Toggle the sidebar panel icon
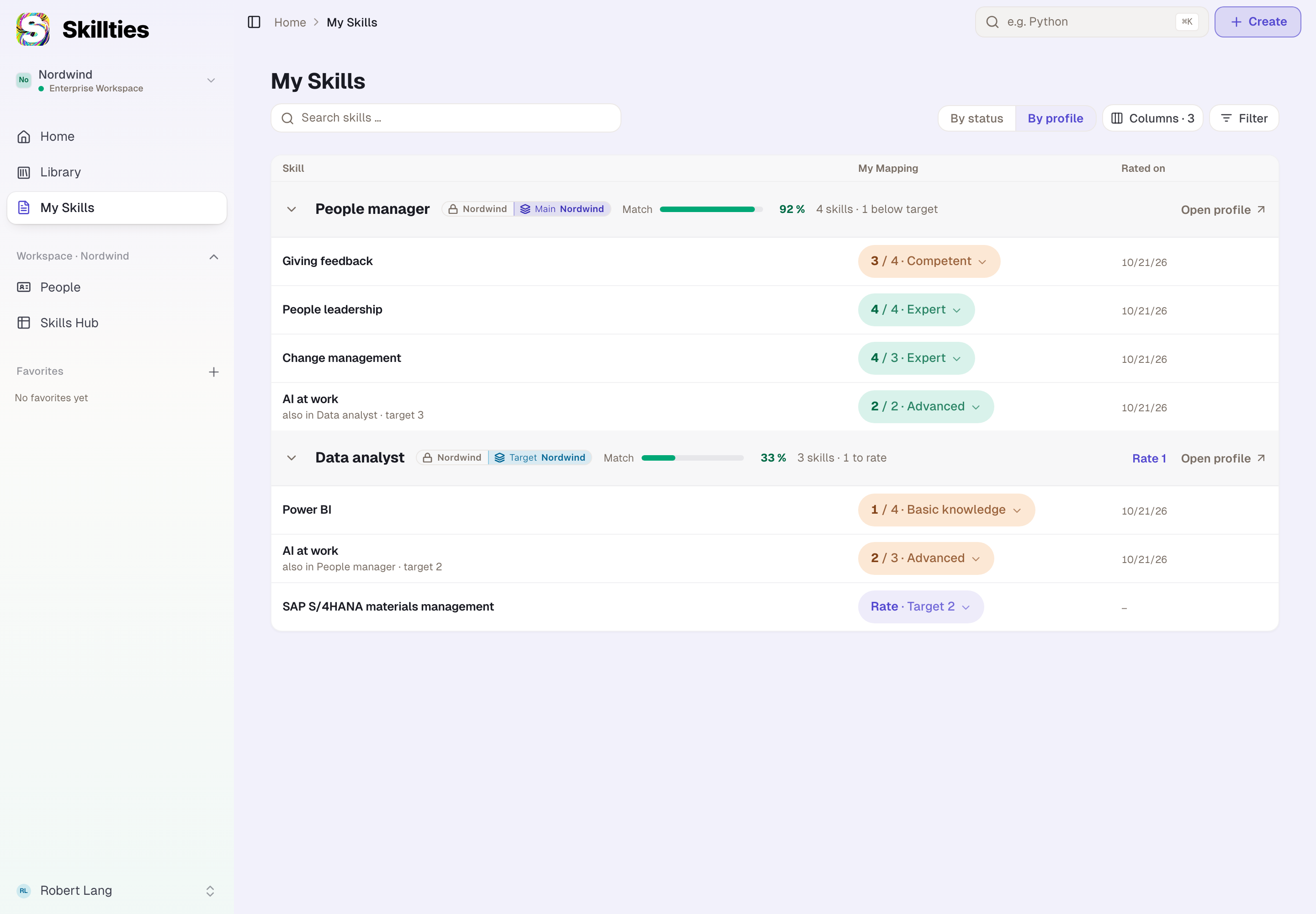Image resolution: width=1316 pixels, height=914 pixels. [x=254, y=22]
